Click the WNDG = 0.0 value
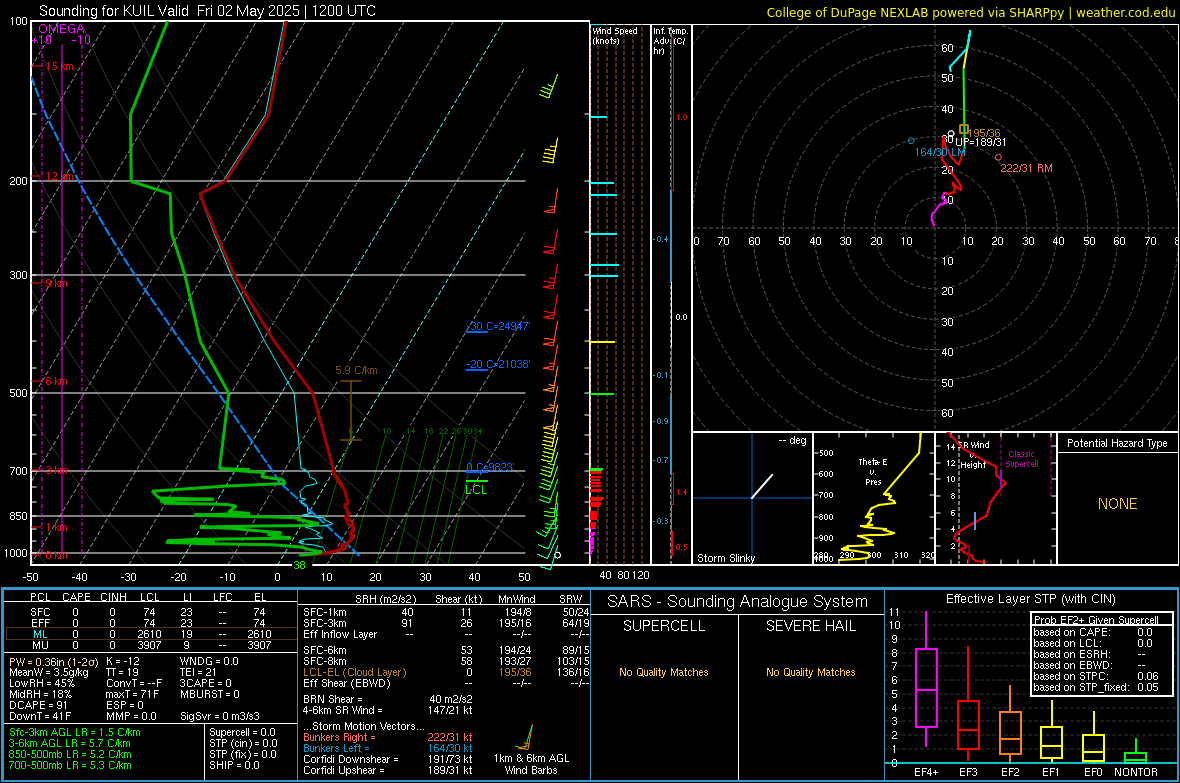Screen dimensions: 1180x783 click(x=209, y=661)
